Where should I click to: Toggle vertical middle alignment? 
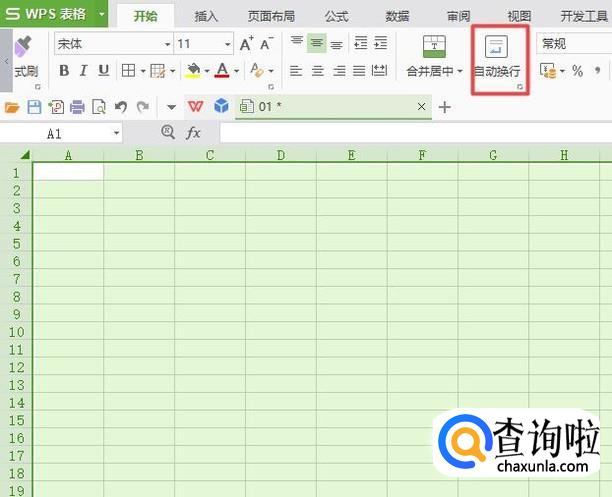tap(317, 43)
